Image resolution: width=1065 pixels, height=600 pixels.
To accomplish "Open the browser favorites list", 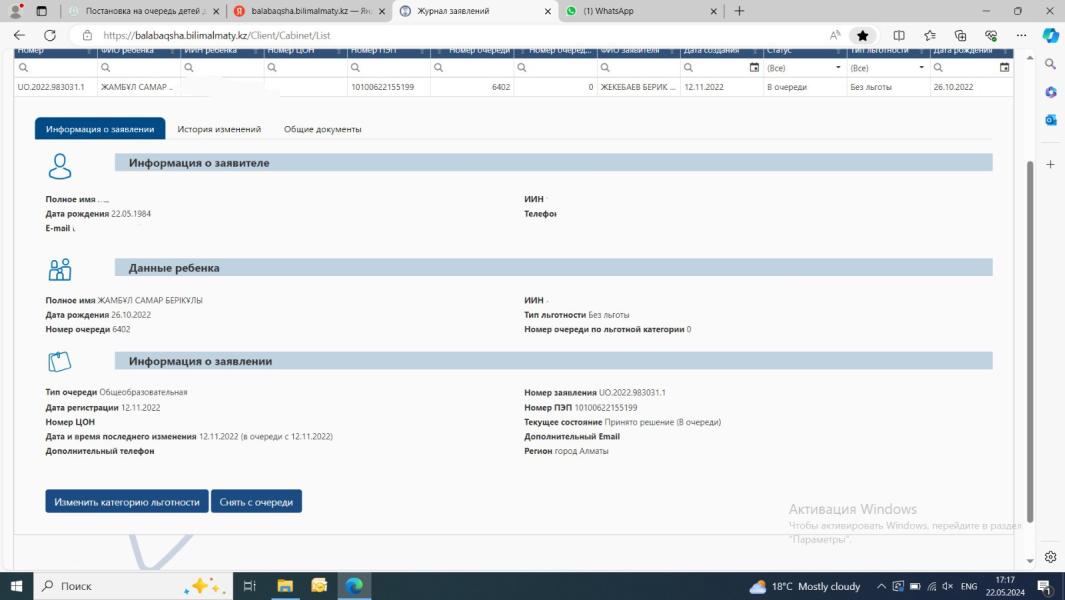I will click(929, 35).
